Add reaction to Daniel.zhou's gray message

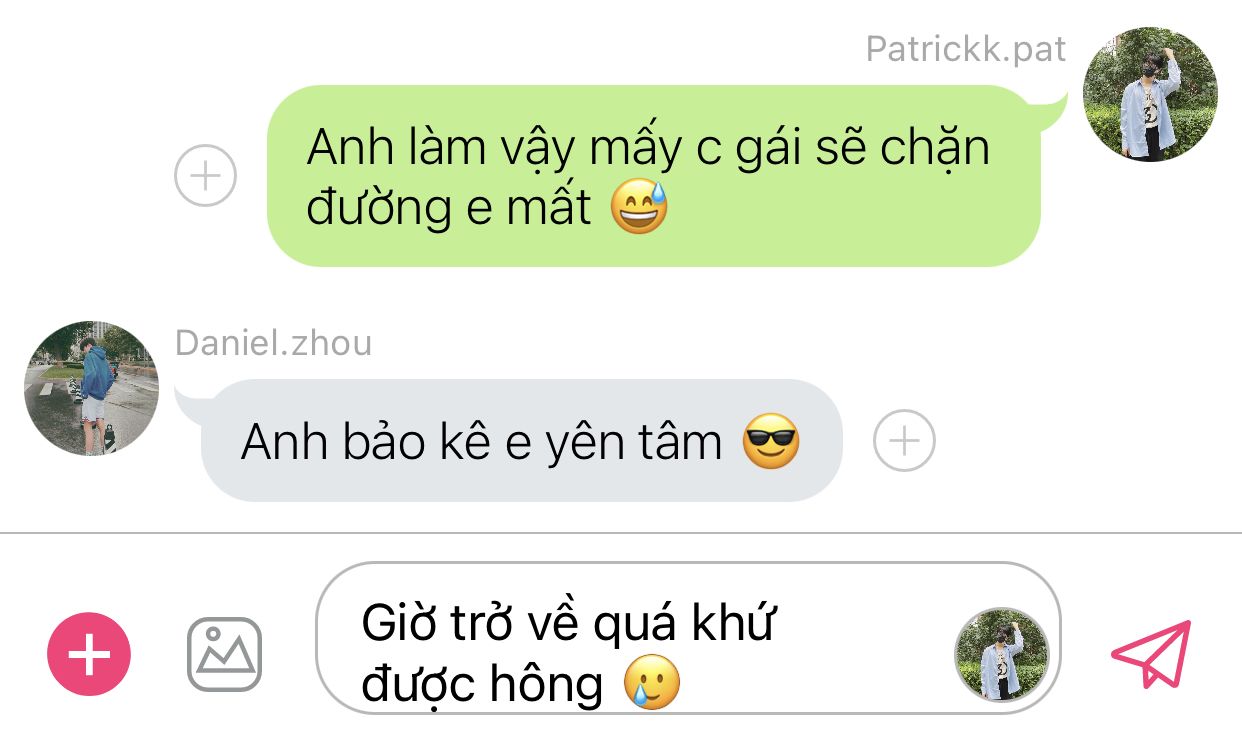coord(904,440)
